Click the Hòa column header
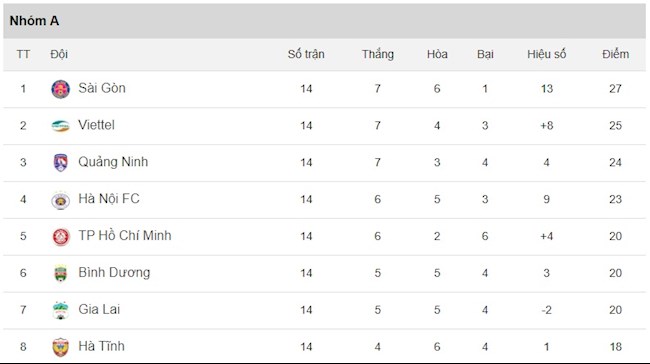Viewport: 650px width, 364px height. (x=437, y=54)
